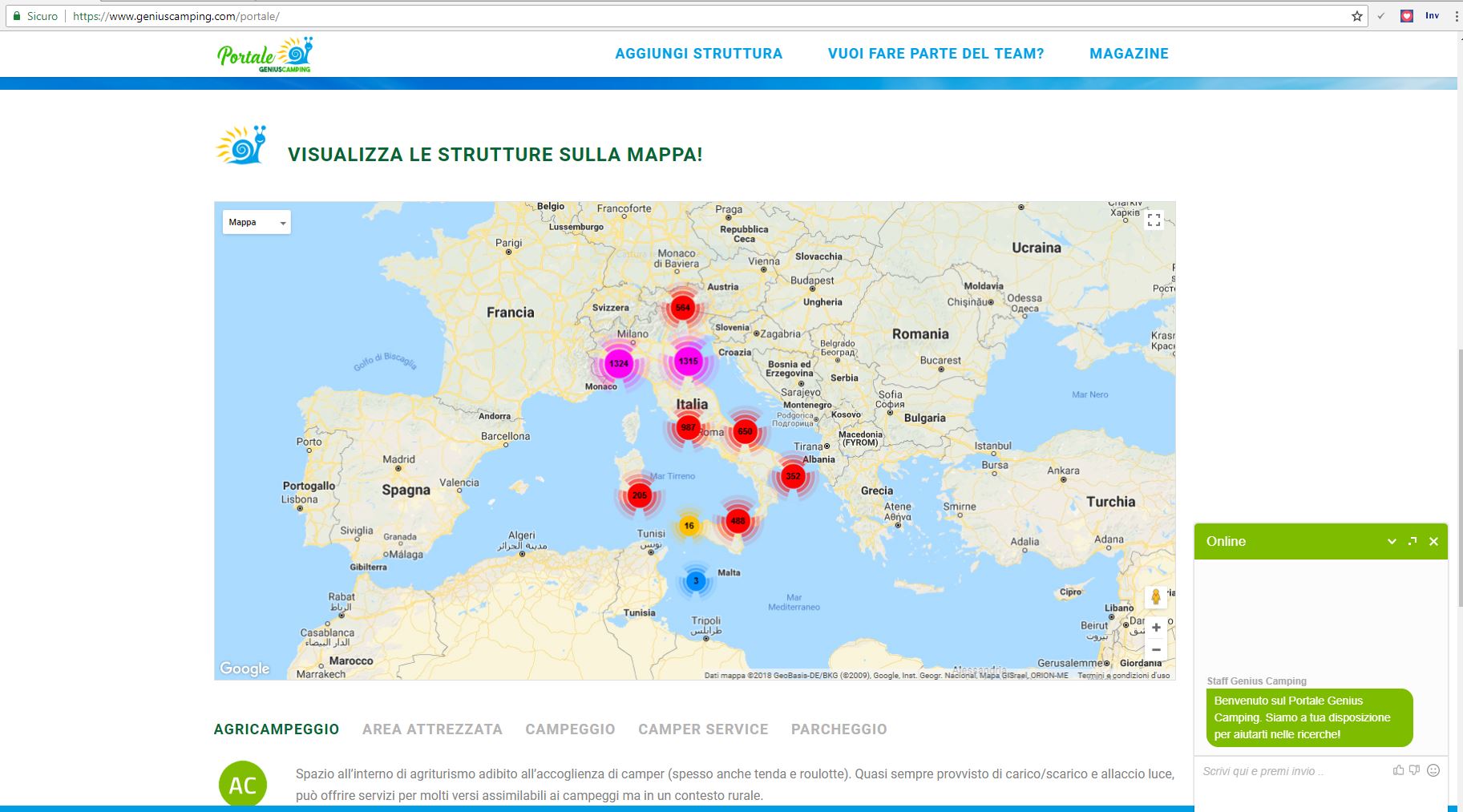Image resolution: width=1463 pixels, height=812 pixels.
Task: Click the Turchia label on map
Action: (x=1110, y=502)
